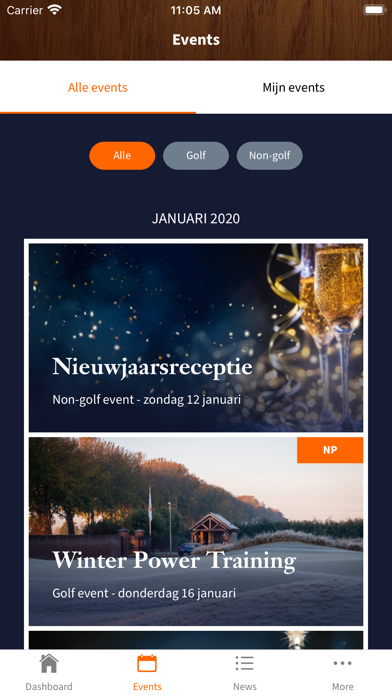Click the orange NP badge
This screenshot has width=392, height=696.
[330, 450]
